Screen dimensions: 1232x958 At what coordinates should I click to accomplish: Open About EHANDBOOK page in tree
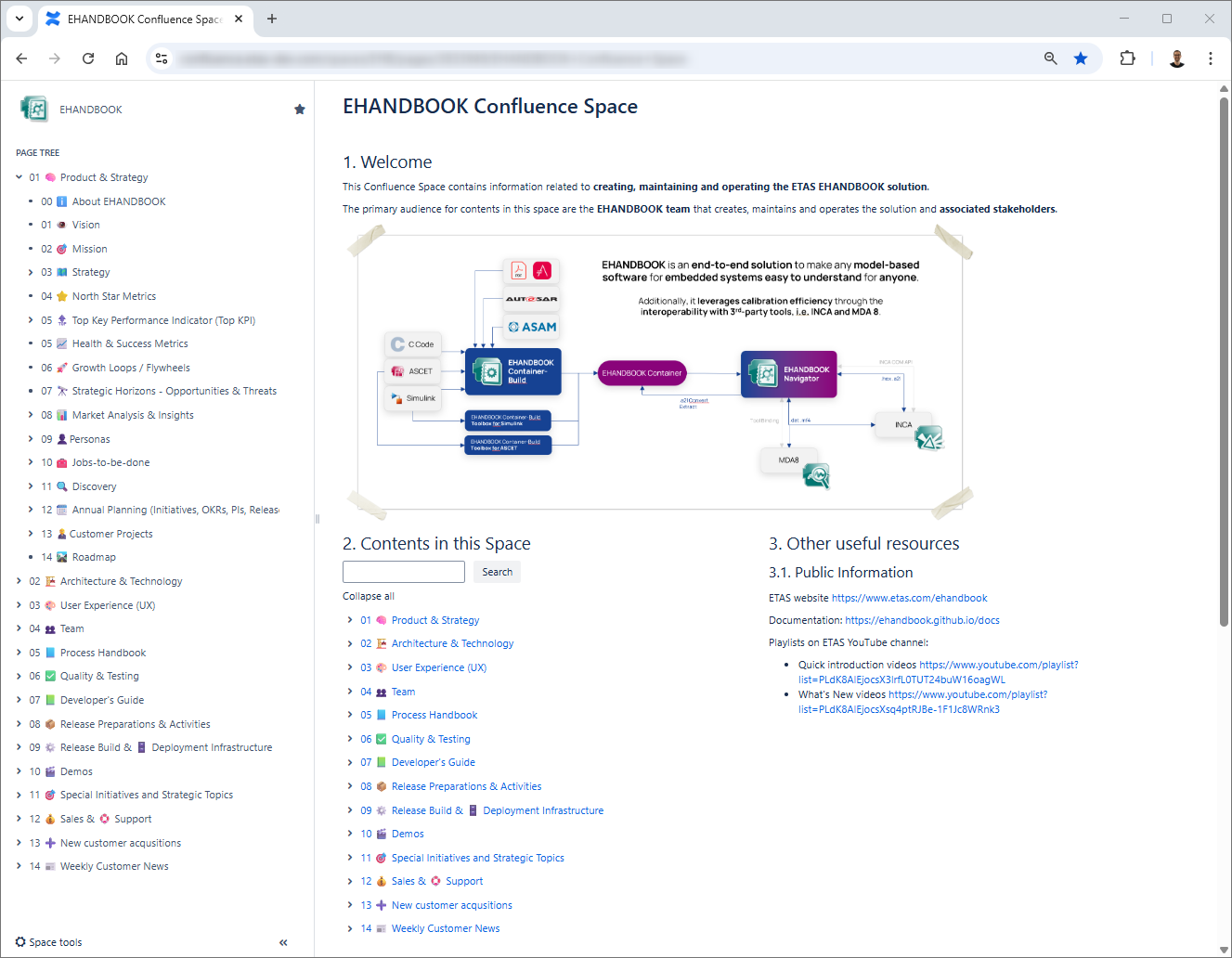coord(119,201)
